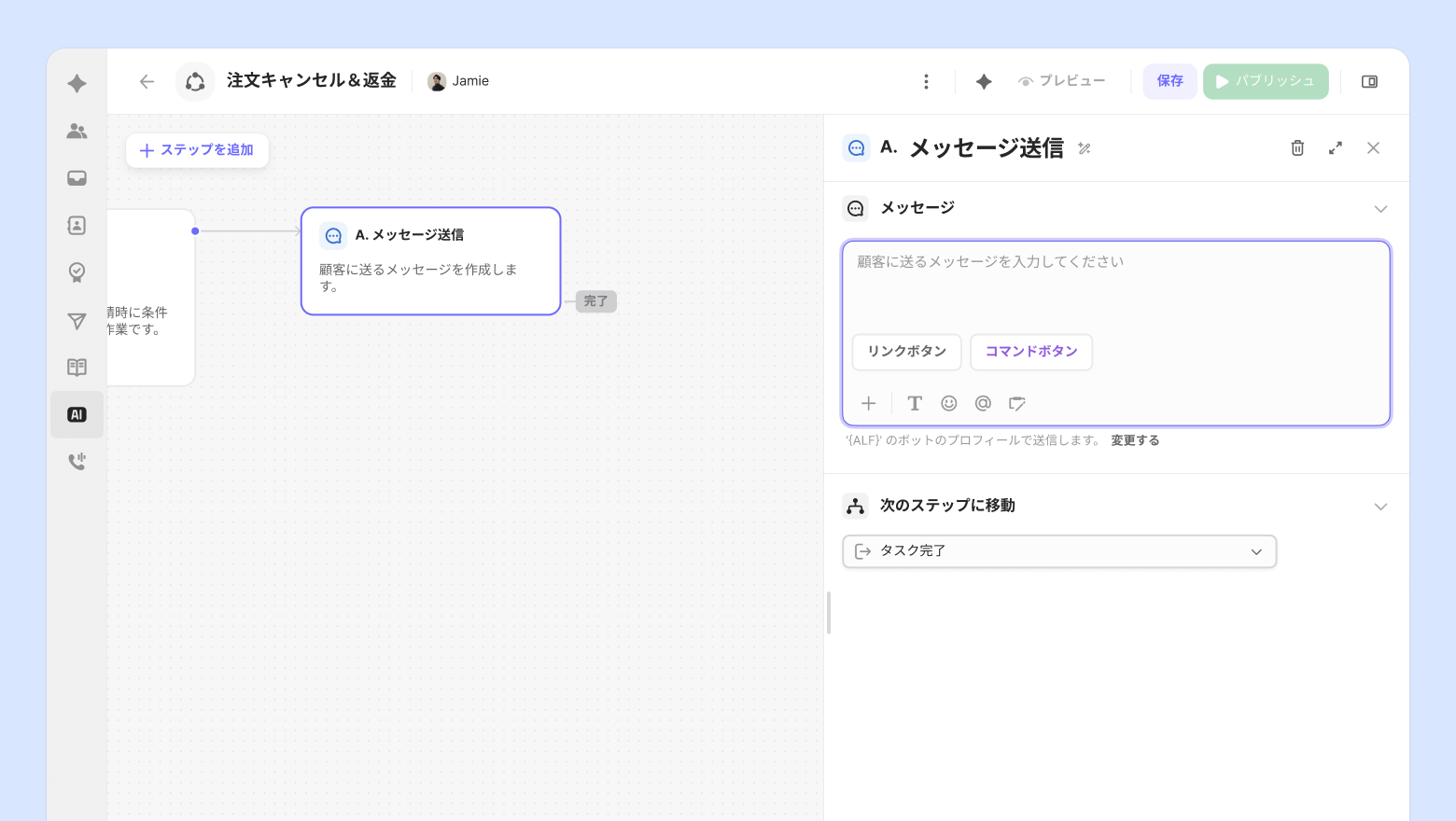Open the inbox icon in sidebar
This screenshot has height=821, width=1456.
pos(77,178)
